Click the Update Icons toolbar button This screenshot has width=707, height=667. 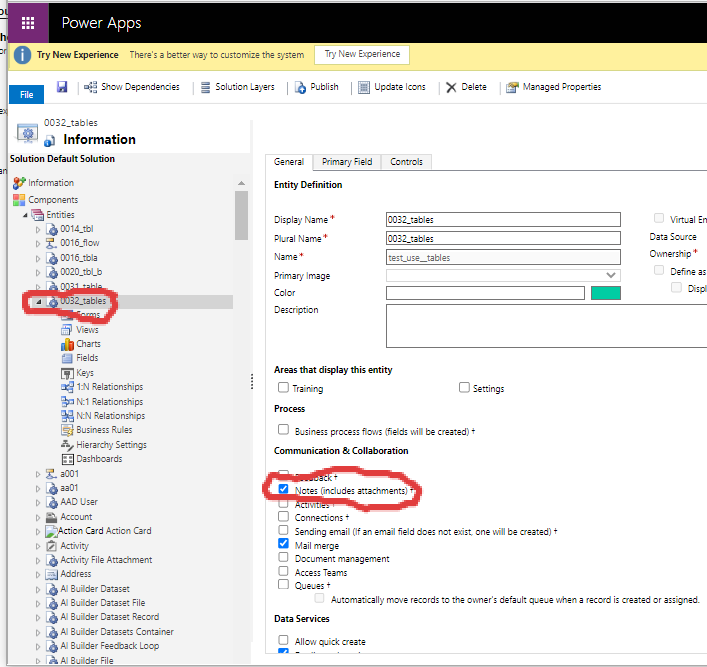point(364,87)
